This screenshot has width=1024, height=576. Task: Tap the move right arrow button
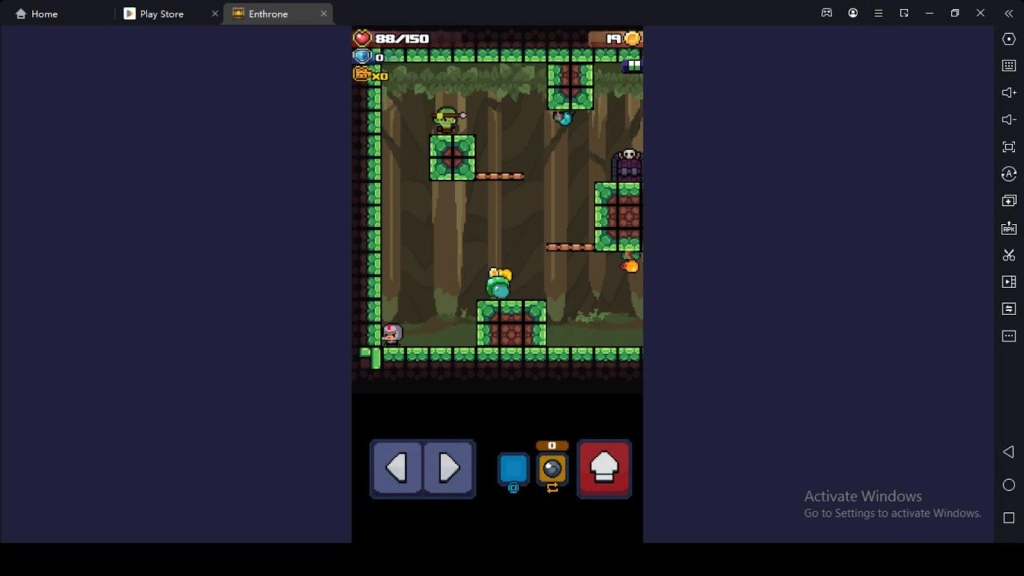click(x=449, y=468)
